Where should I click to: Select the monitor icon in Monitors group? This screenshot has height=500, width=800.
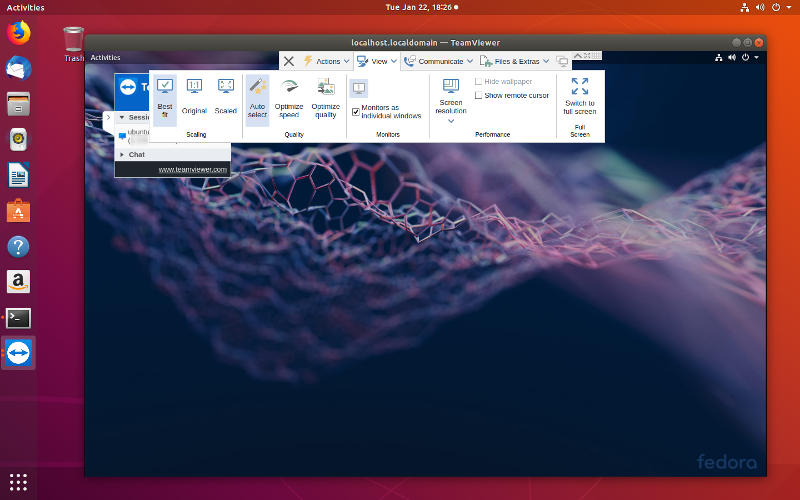point(359,88)
